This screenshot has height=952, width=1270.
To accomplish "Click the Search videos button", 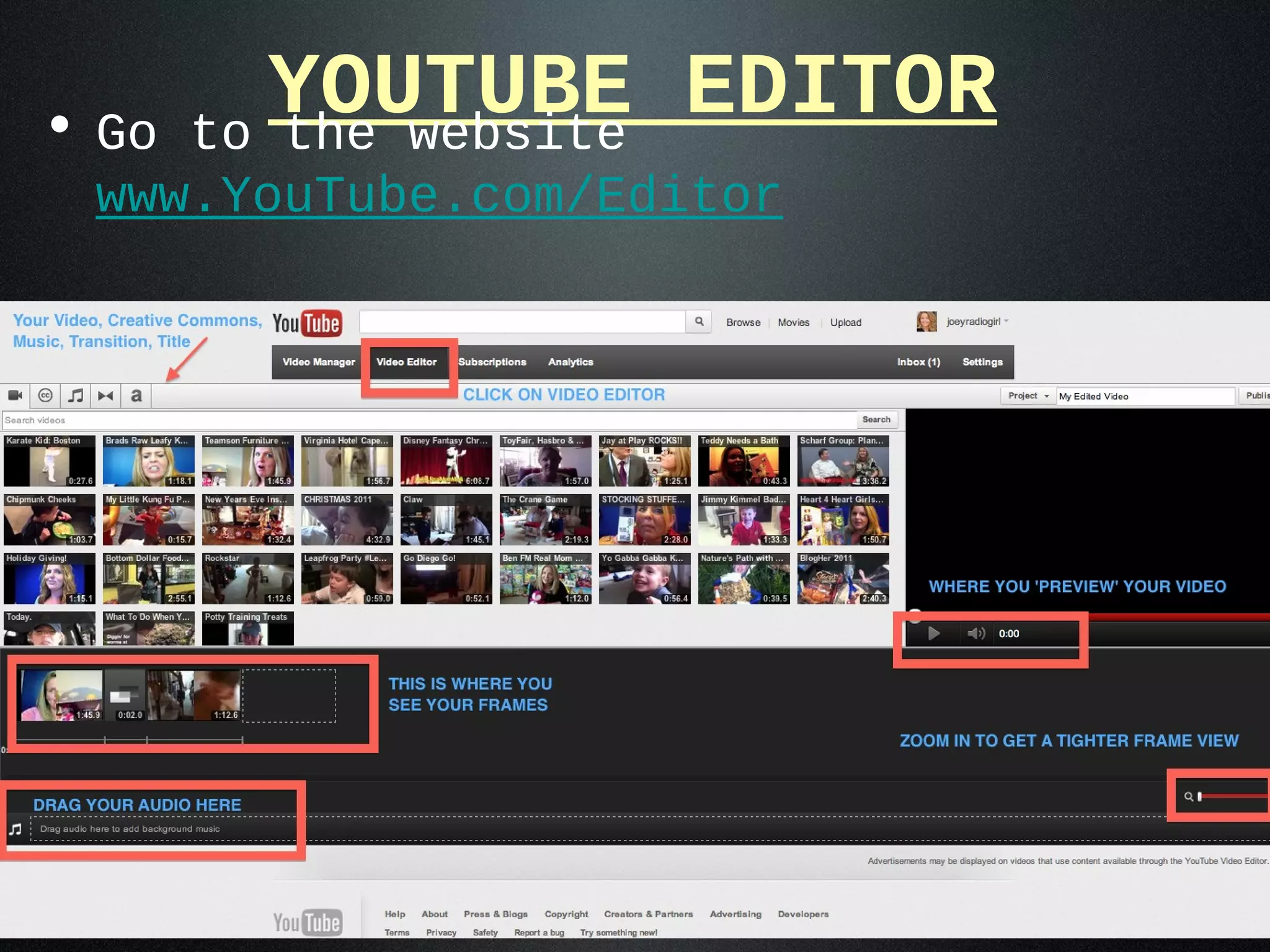I will tap(876, 420).
